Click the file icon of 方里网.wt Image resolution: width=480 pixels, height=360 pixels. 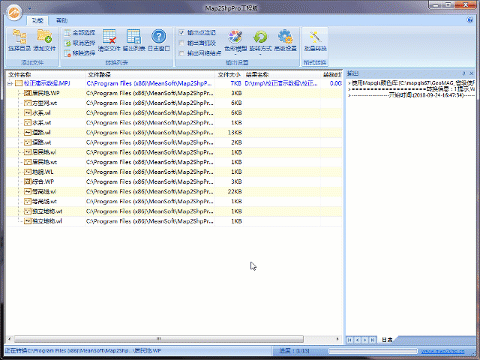pyautogui.click(x=28, y=103)
